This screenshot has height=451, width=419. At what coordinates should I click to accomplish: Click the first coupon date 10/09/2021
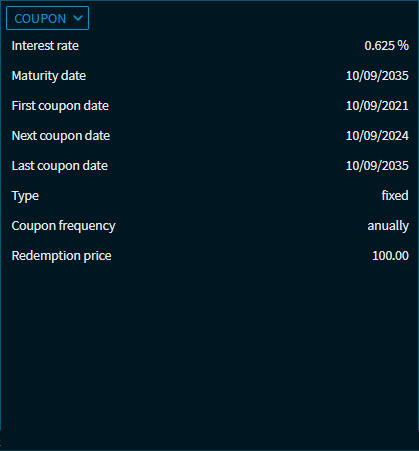[377, 106]
